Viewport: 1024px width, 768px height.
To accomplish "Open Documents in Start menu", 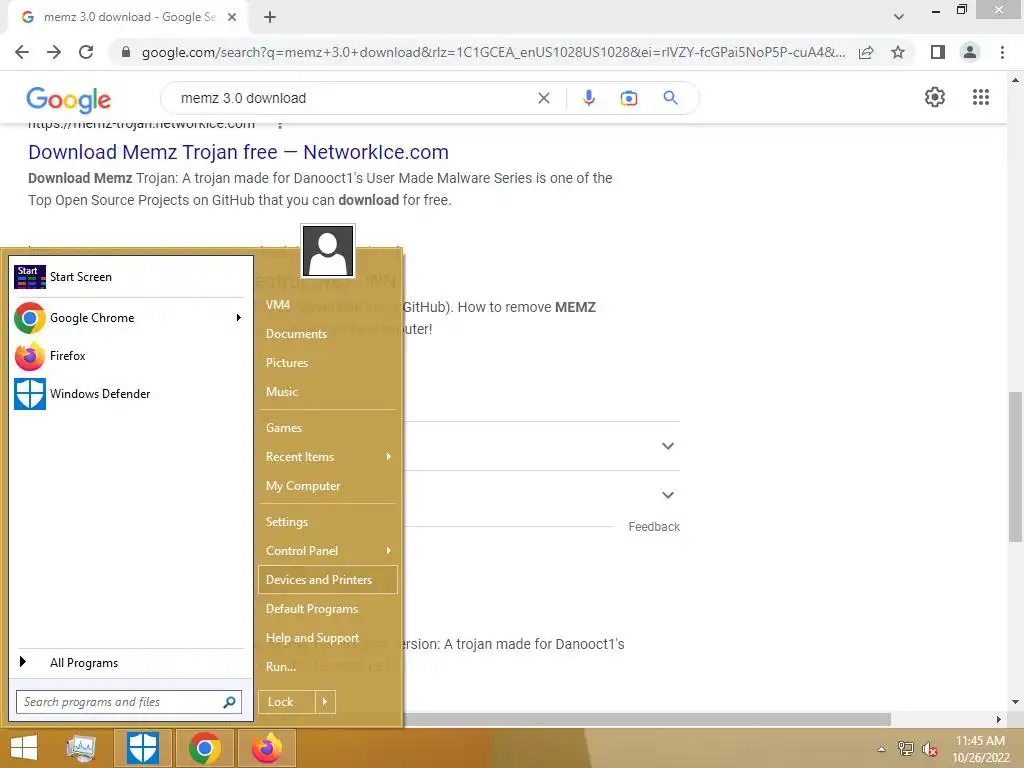I will [328, 334].
